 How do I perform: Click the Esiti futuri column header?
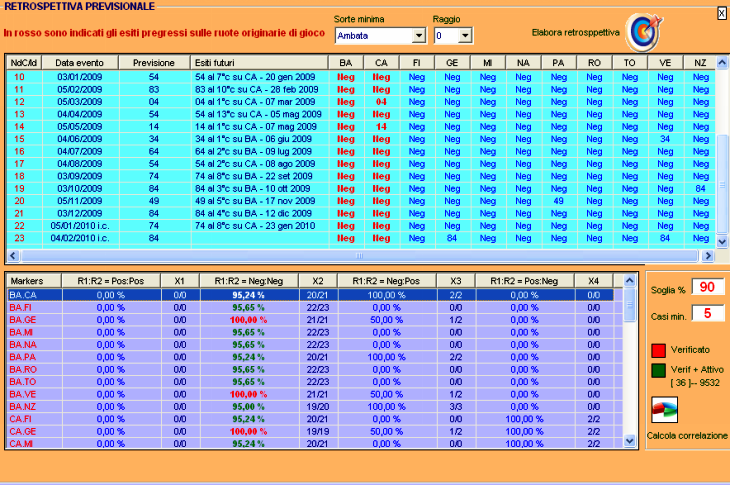tap(259, 63)
